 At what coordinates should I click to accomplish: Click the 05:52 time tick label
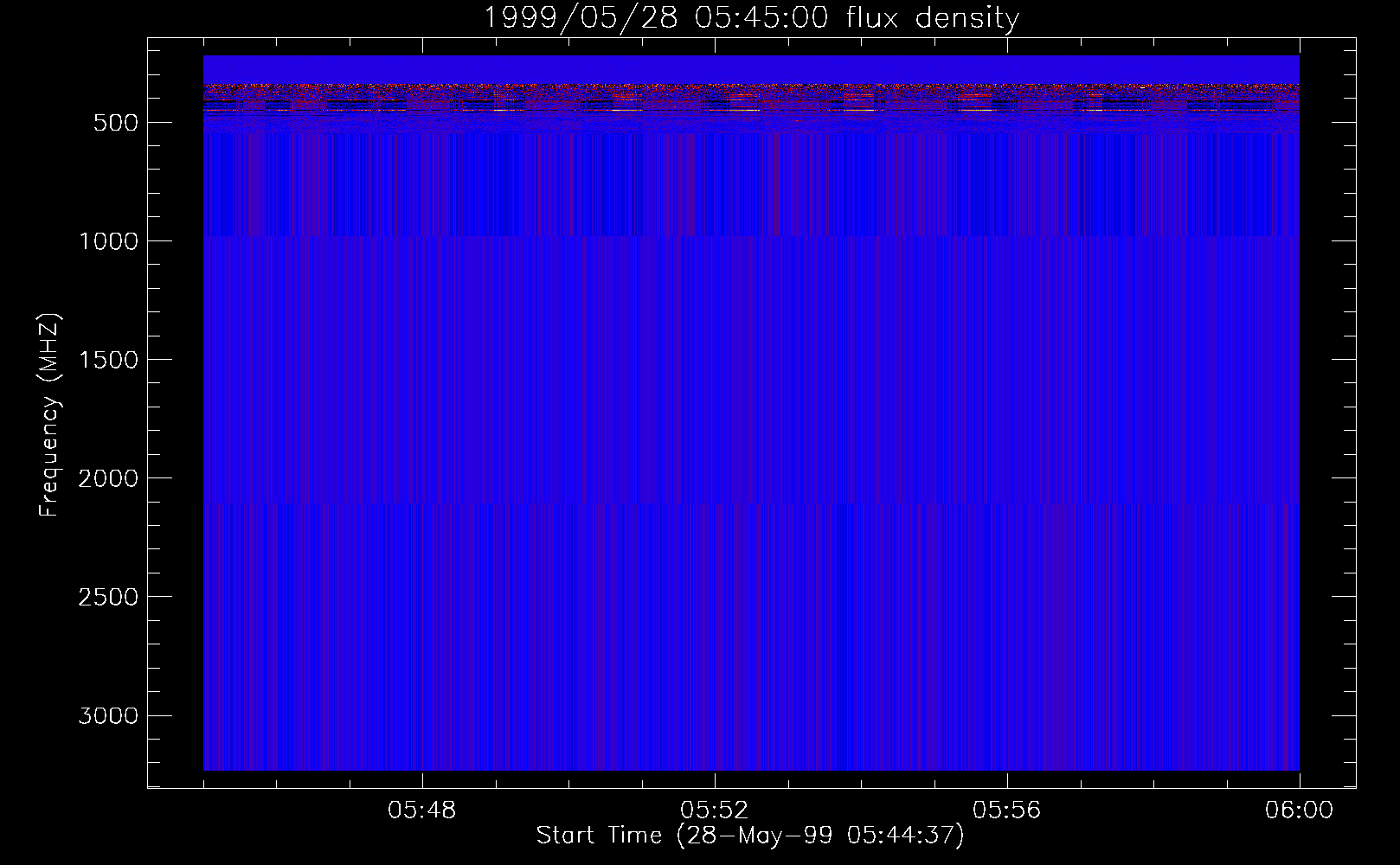[714, 811]
